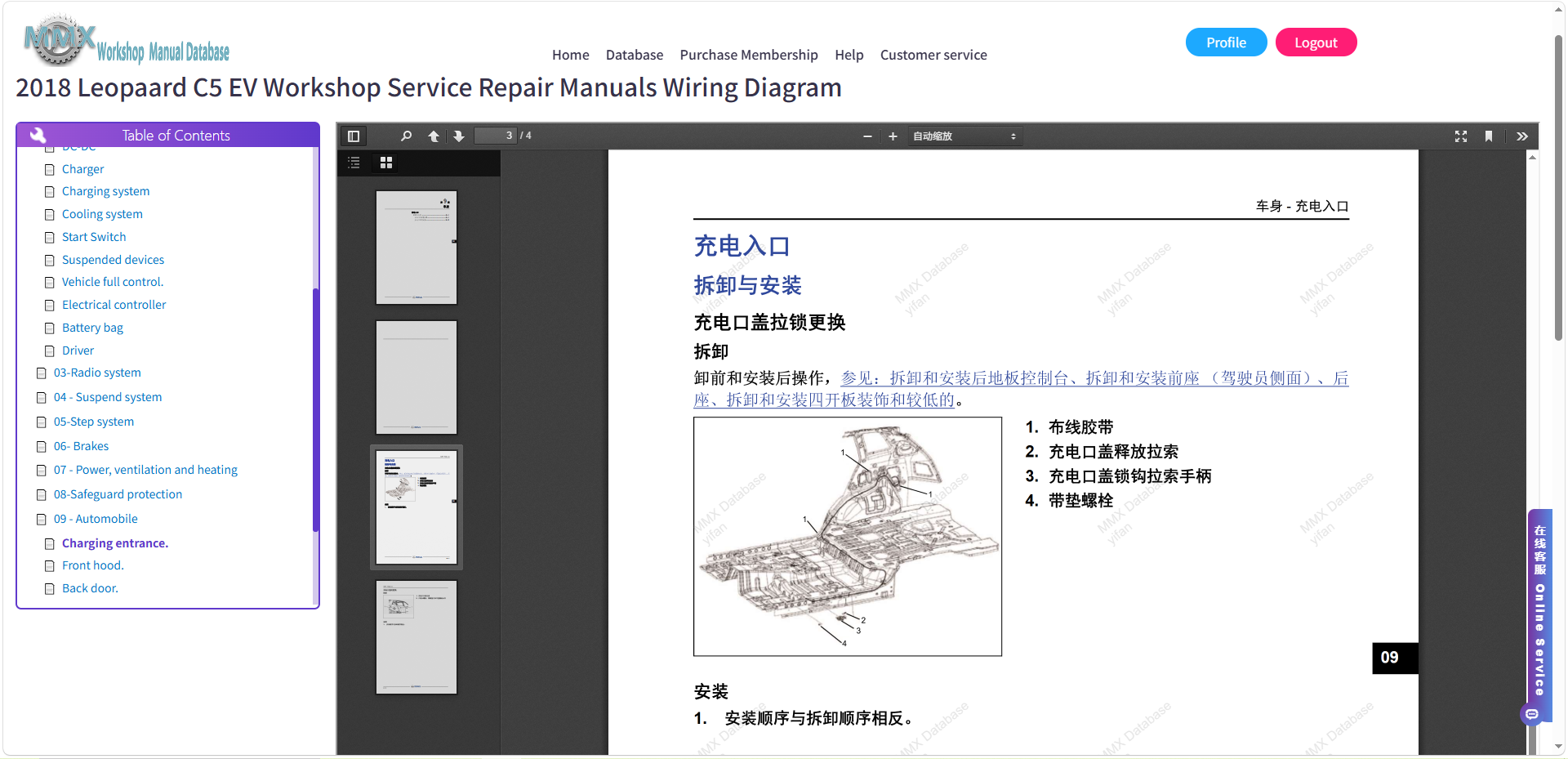Open the Charger section
The height and width of the screenshot is (759, 1568).
tap(82, 169)
